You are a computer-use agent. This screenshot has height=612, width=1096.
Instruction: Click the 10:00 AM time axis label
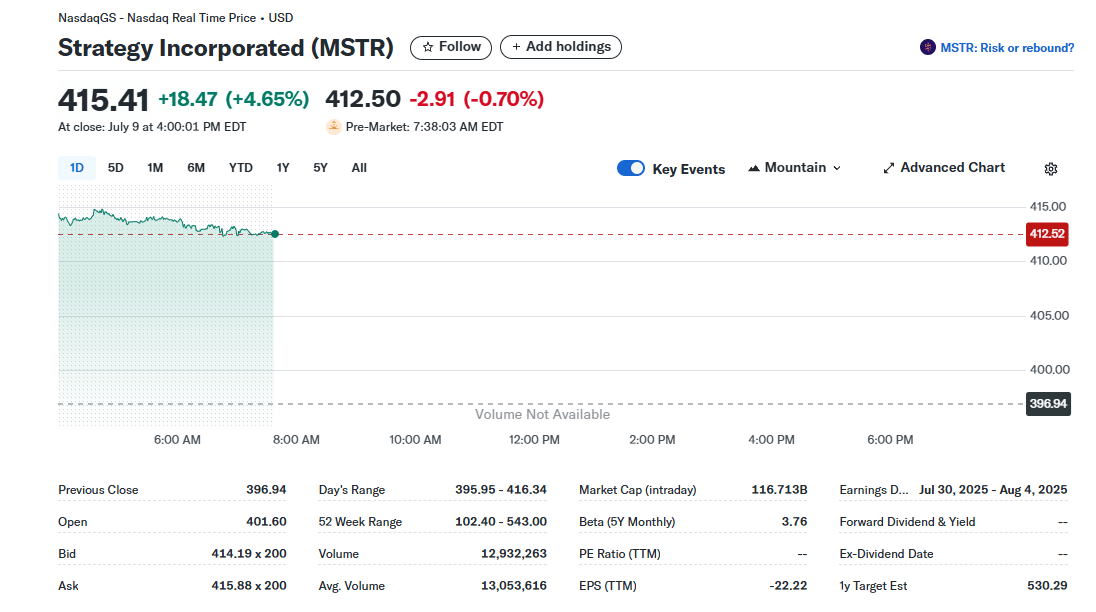point(415,440)
